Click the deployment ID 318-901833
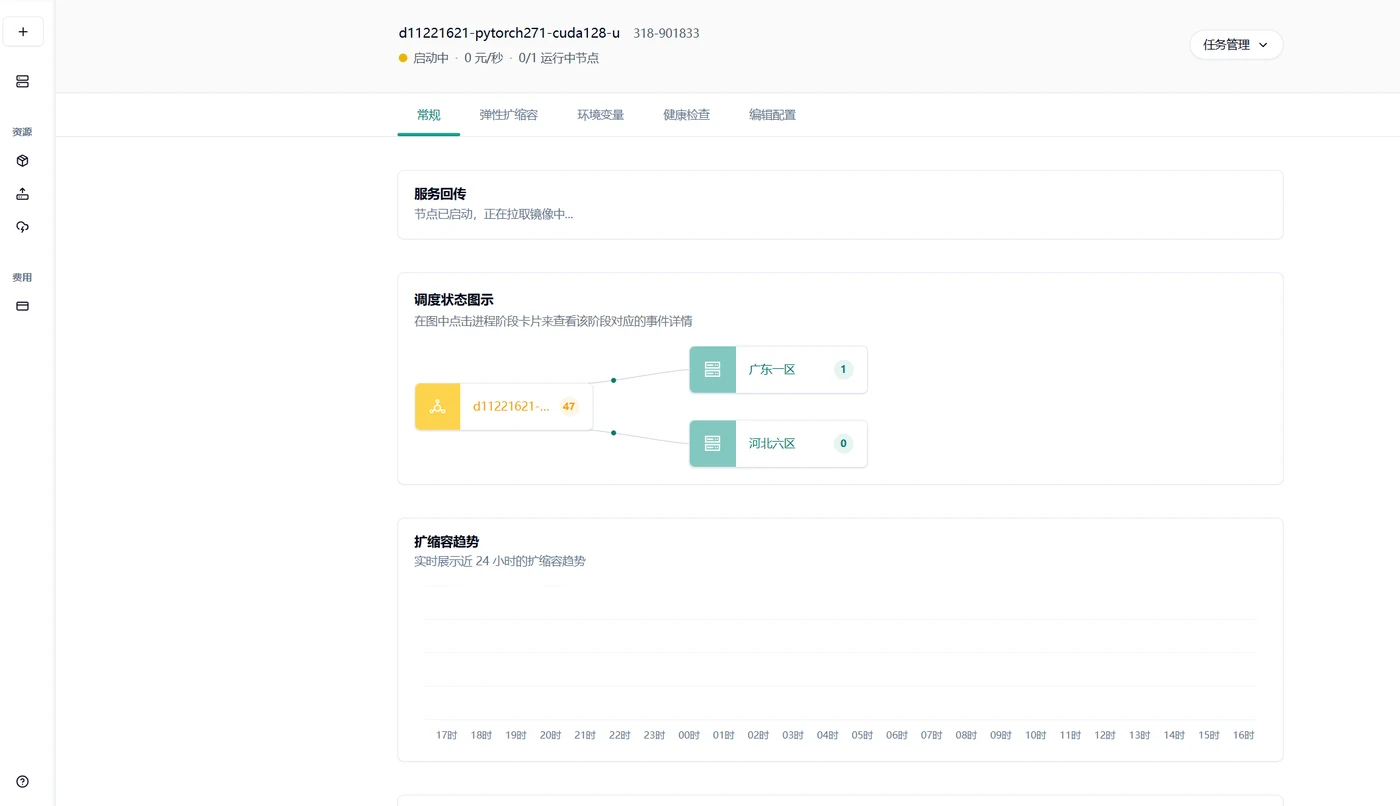This screenshot has width=1400, height=806. click(666, 33)
